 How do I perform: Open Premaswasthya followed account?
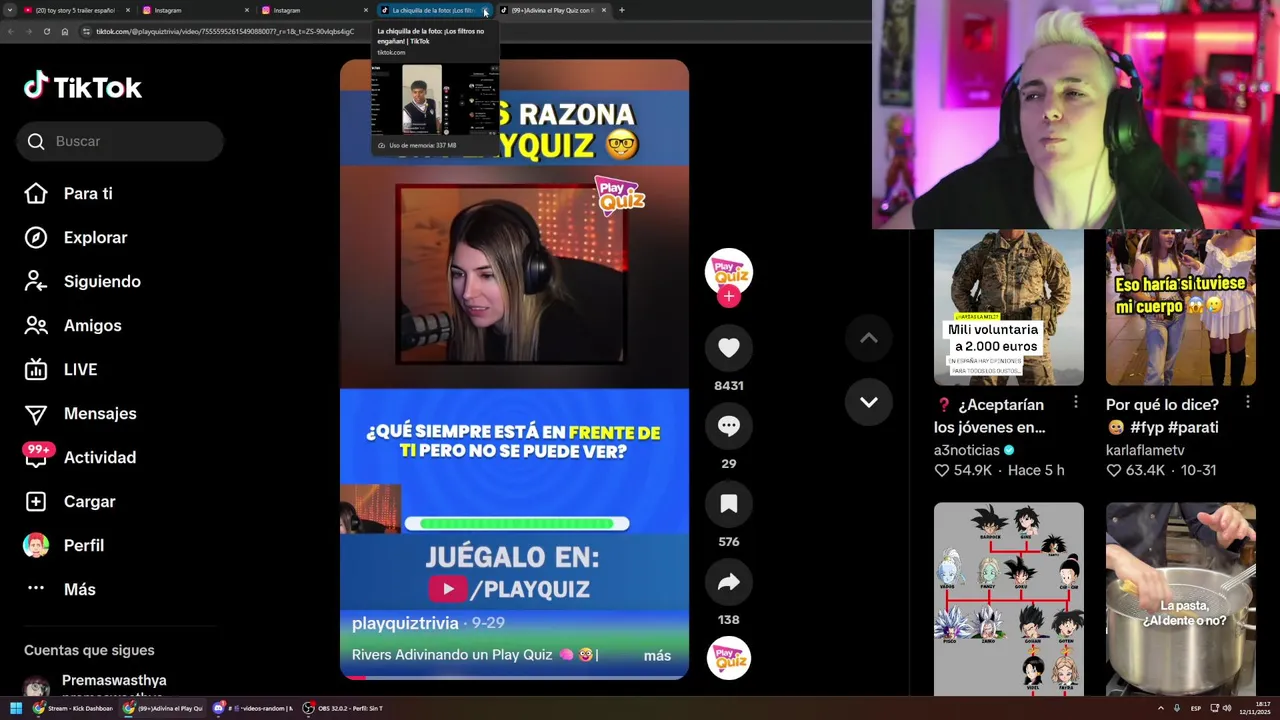(114, 681)
